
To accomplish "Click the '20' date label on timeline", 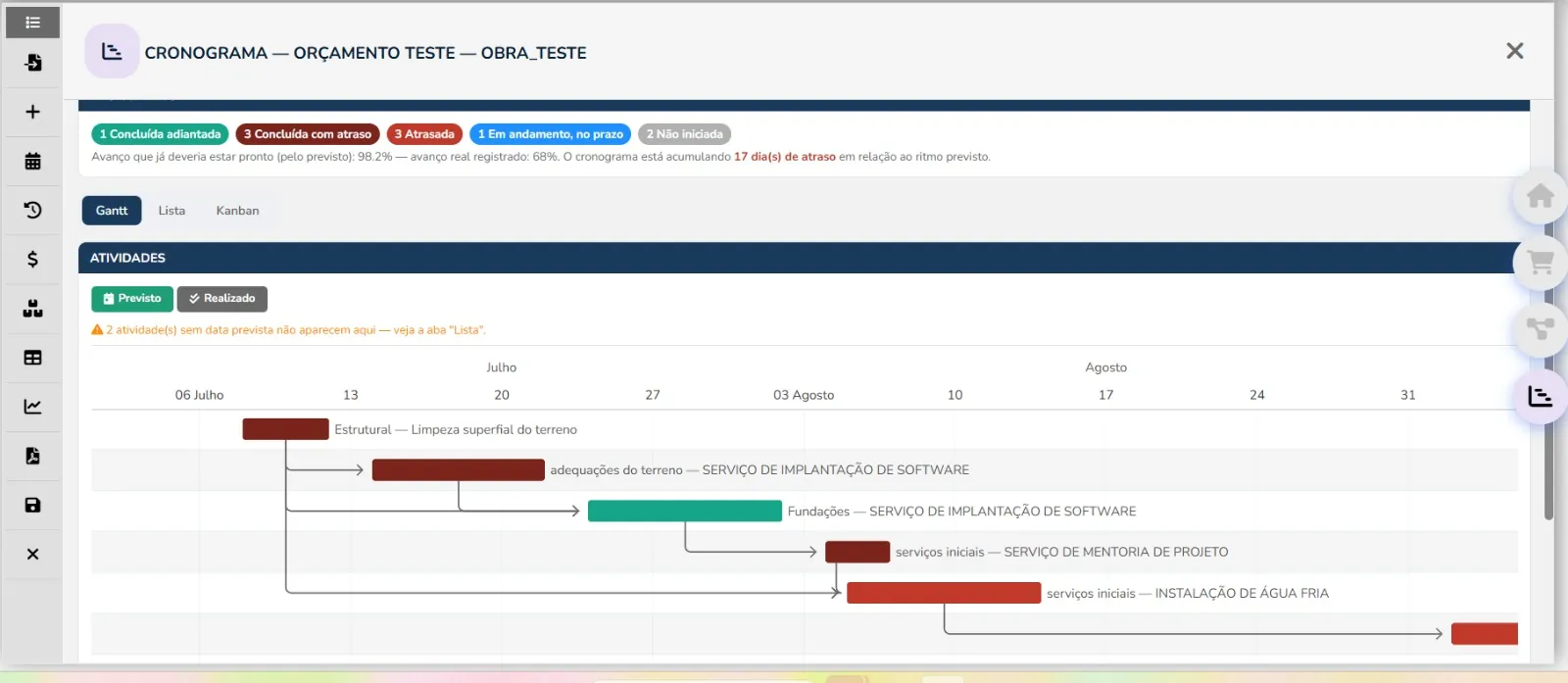I will pyautogui.click(x=502, y=395).
